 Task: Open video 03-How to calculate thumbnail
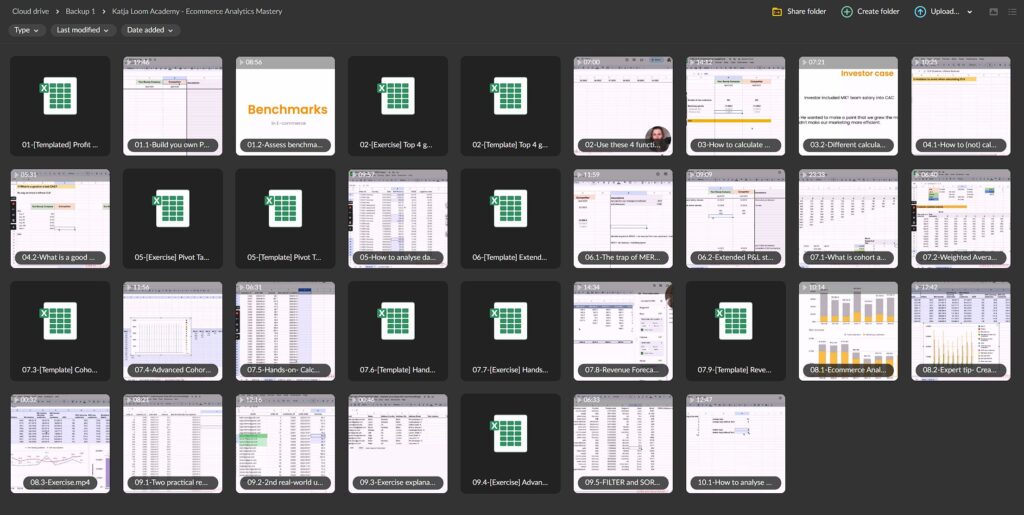[x=735, y=106]
